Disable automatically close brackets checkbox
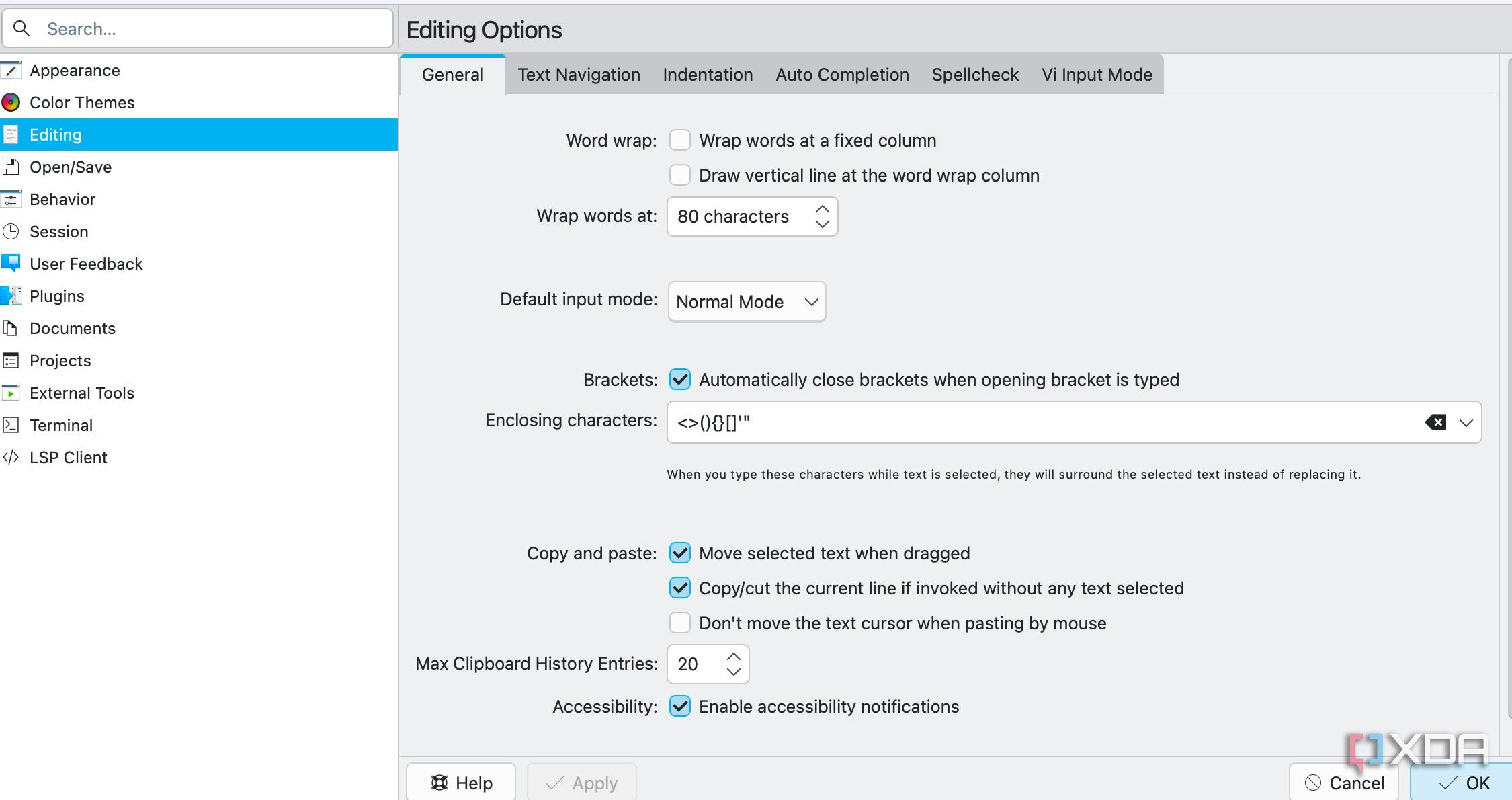Viewport: 1512px width, 800px height. 680,379
